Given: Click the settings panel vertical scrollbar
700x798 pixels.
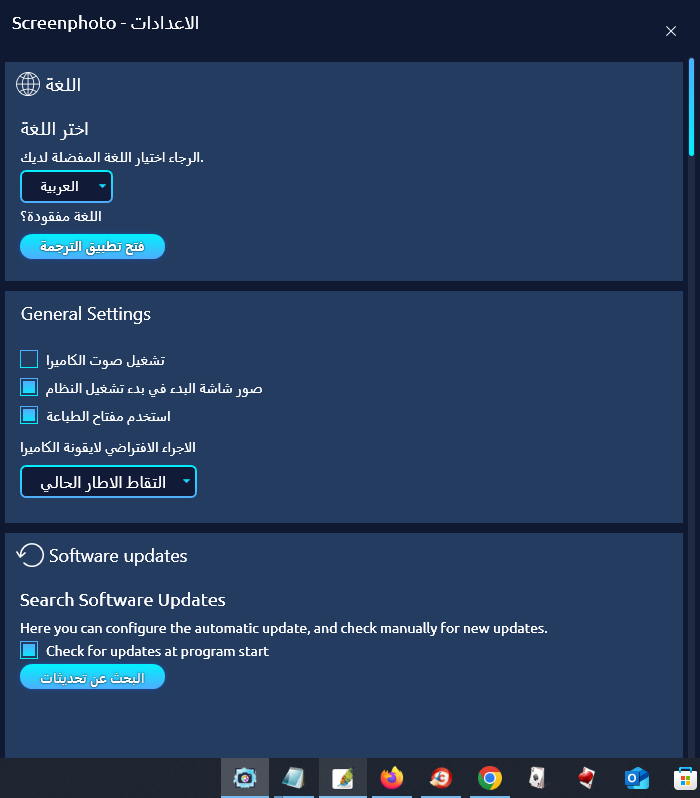Looking at the screenshot, I should pyautogui.click(x=691, y=107).
